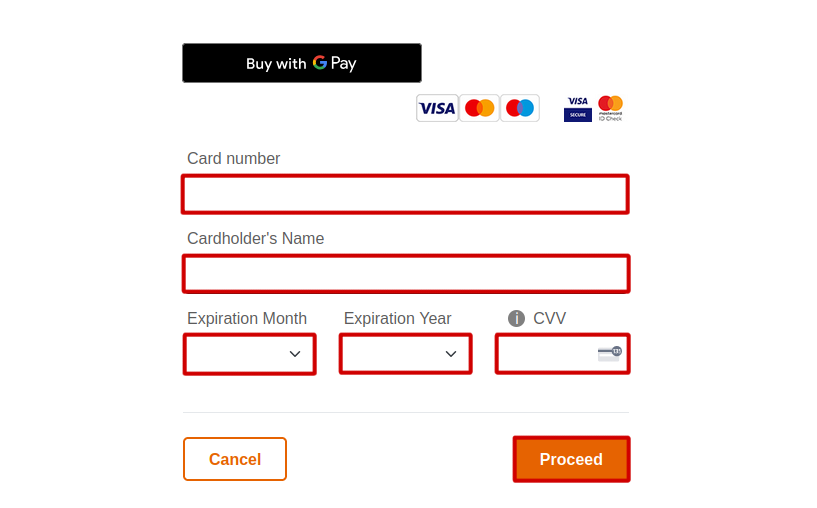This screenshot has width=817, height=508.
Task: Click the Maestro card logo
Action: pyautogui.click(x=520, y=108)
